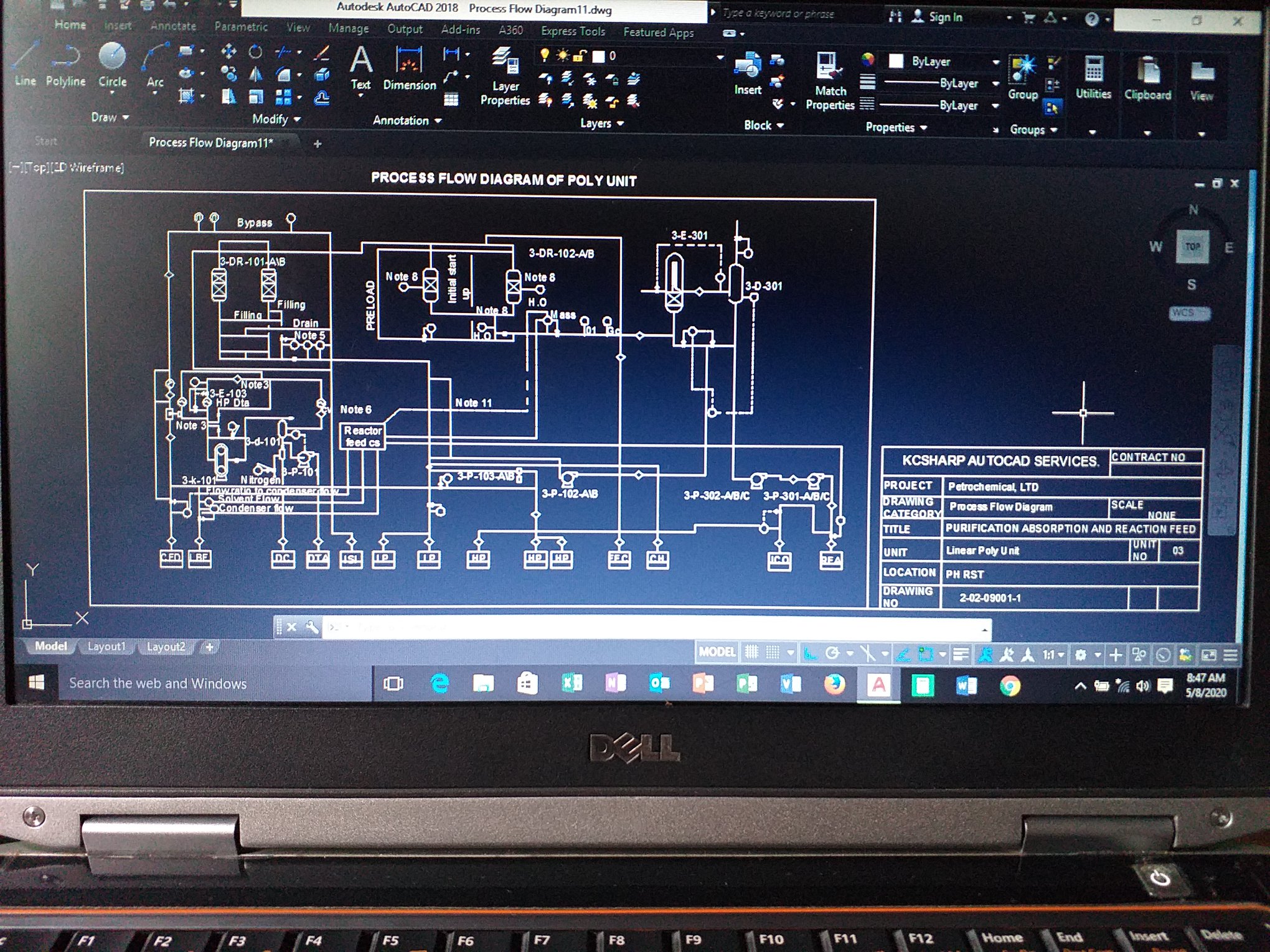Viewport: 1270px width, 952px height.
Task: Click Customize workspace gear icon
Action: [1081, 655]
